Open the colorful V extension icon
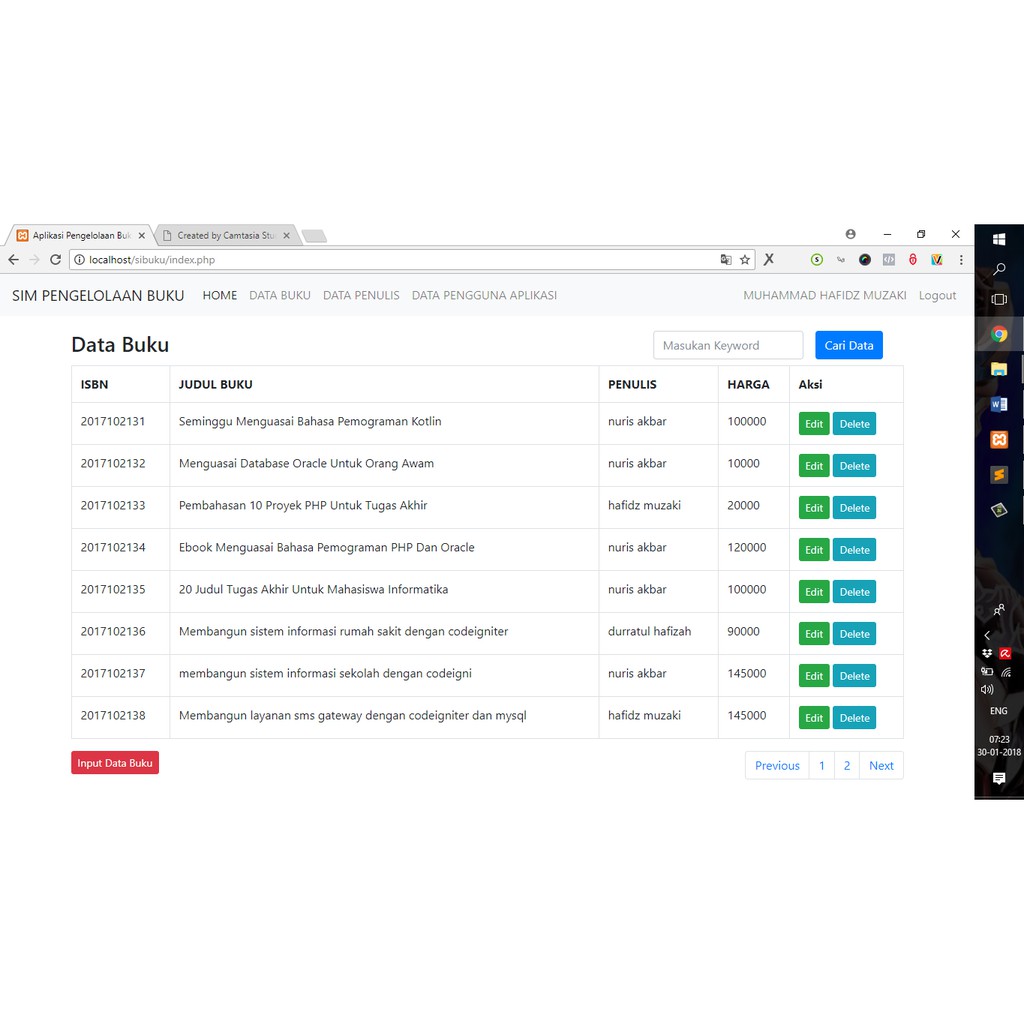Viewport: 1024px width, 1024px height. [x=936, y=260]
